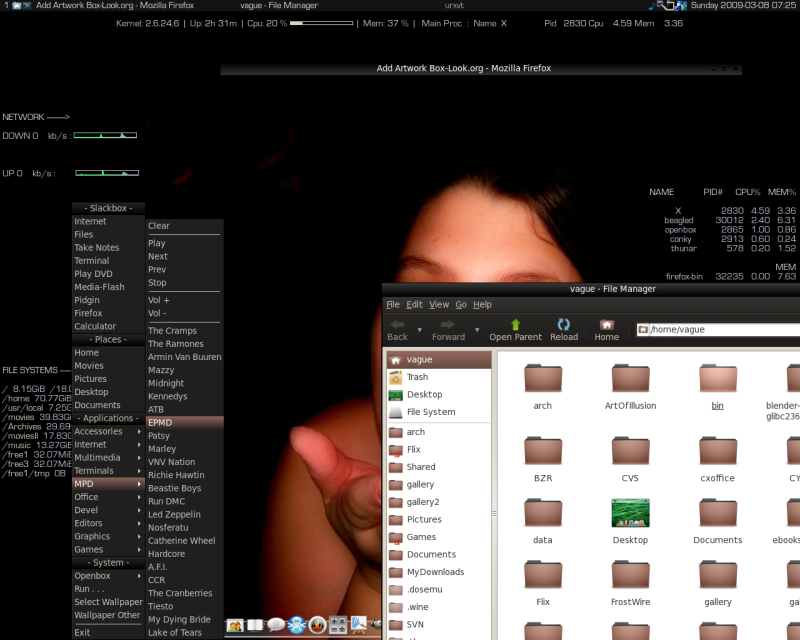Select Trash in File Manager sidebar
The height and width of the screenshot is (640, 800).
tap(439, 377)
